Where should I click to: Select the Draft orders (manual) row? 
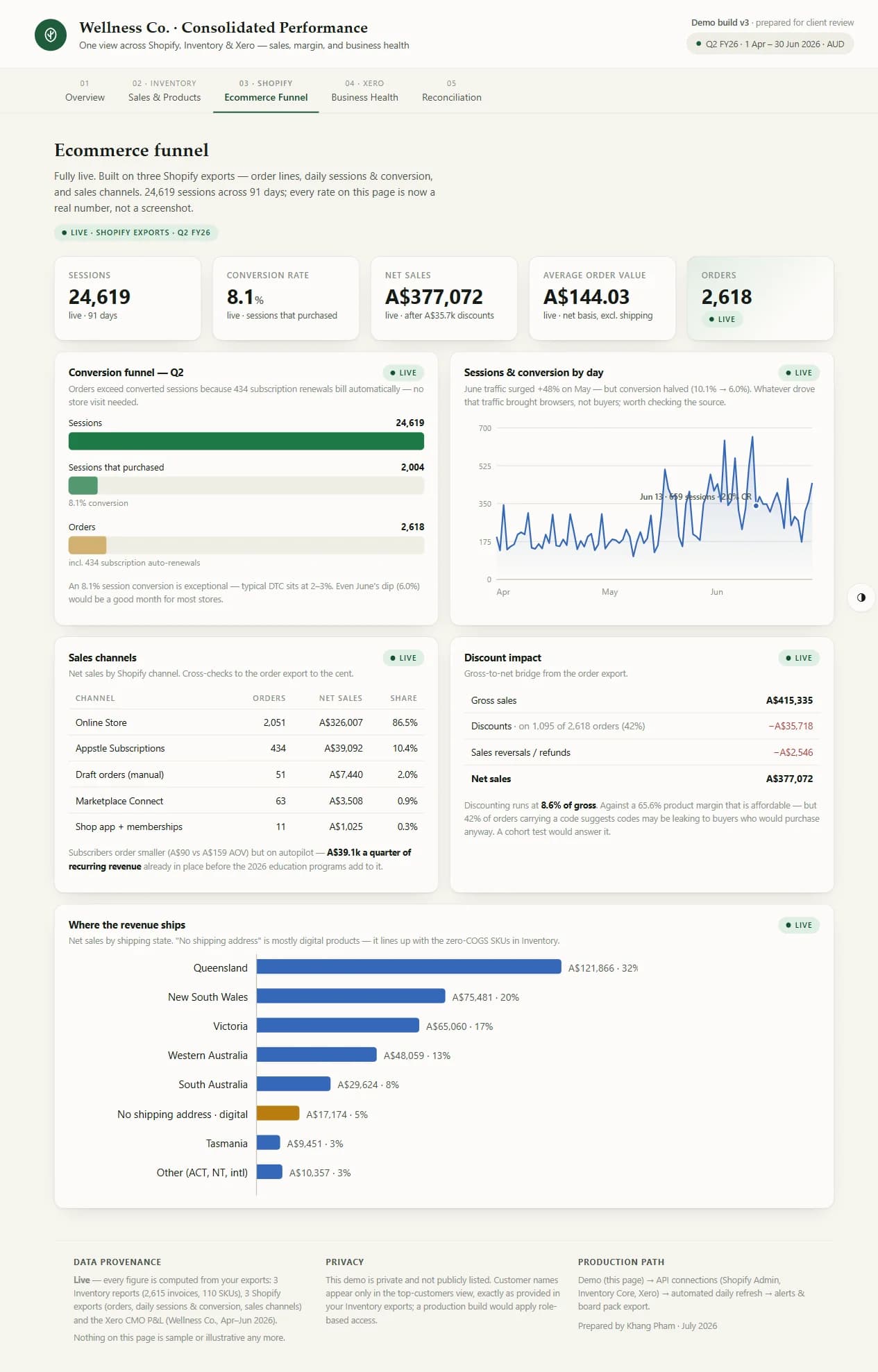click(246, 774)
